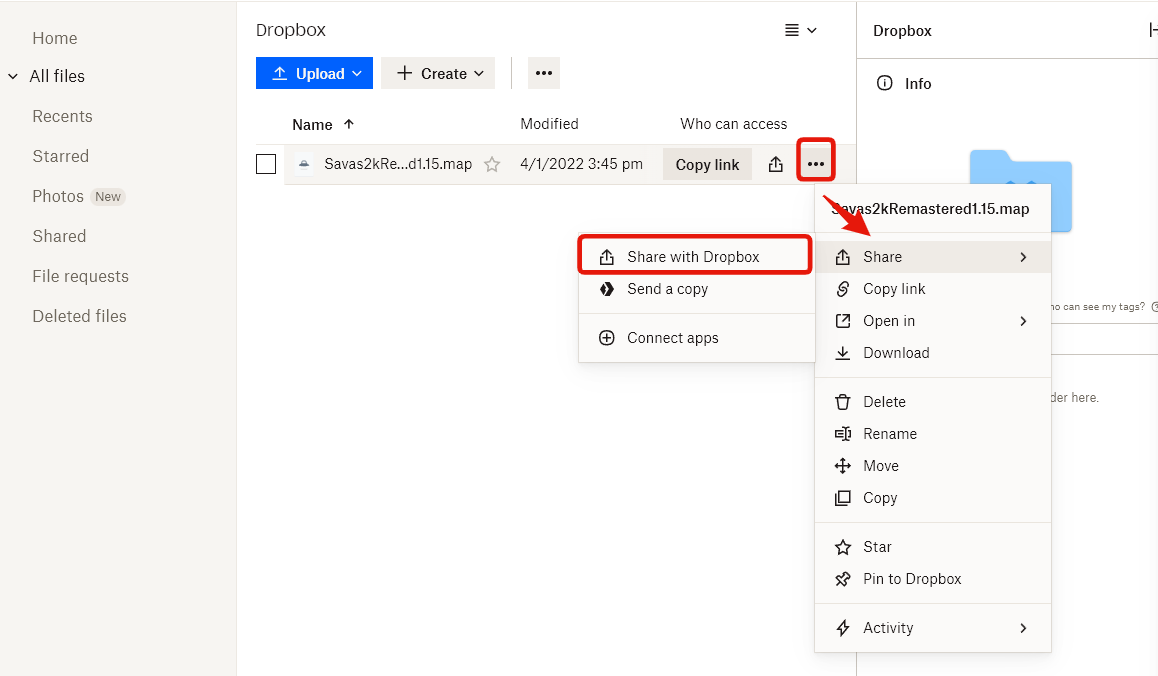
Task: Click the Copy duplicate icon
Action: pyautogui.click(x=843, y=498)
